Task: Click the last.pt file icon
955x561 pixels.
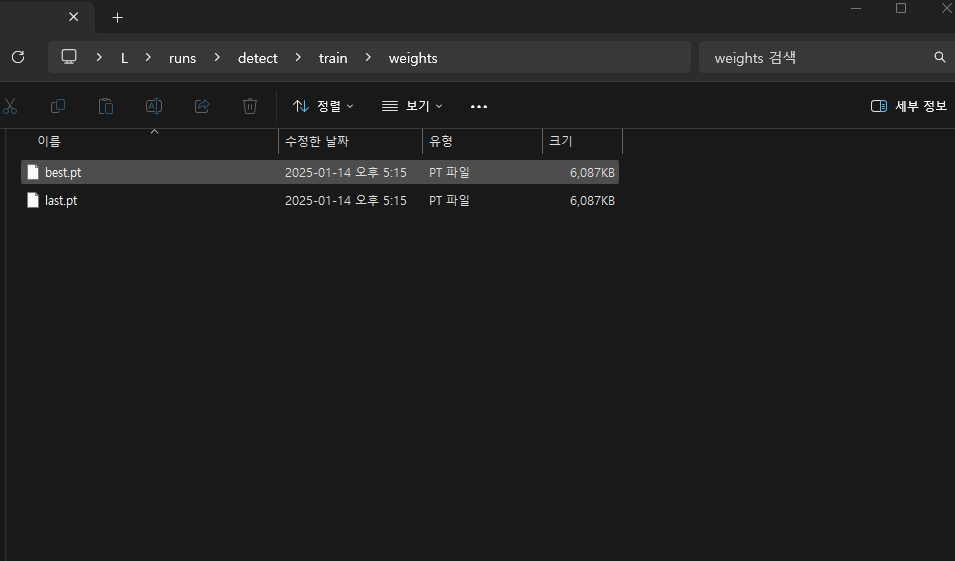Action: click(33, 200)
